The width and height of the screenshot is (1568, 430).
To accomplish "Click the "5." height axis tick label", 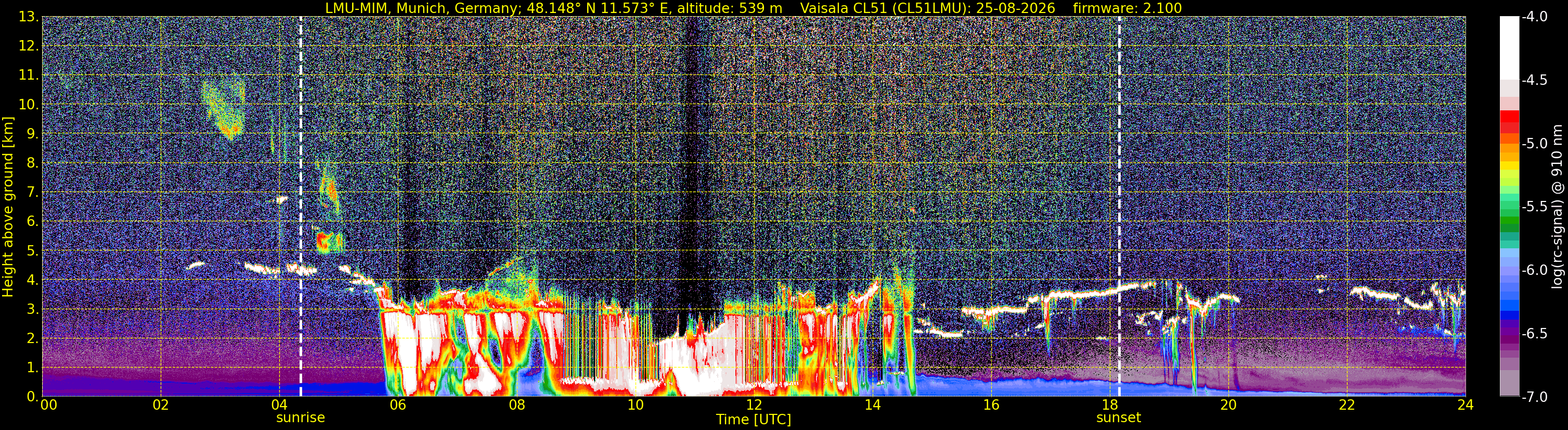I will 33,251.
